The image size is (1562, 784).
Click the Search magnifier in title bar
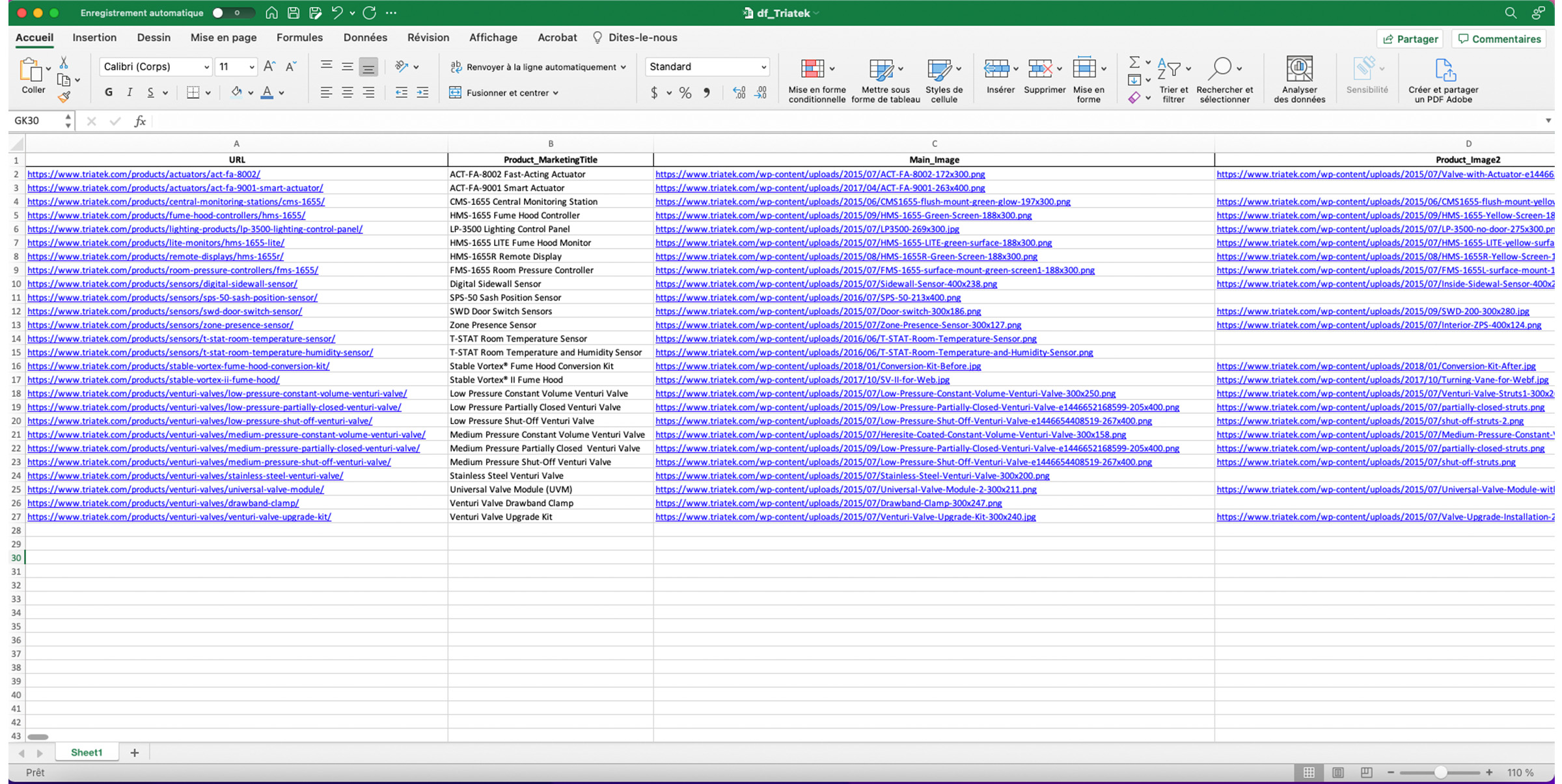coord(1511,12)
